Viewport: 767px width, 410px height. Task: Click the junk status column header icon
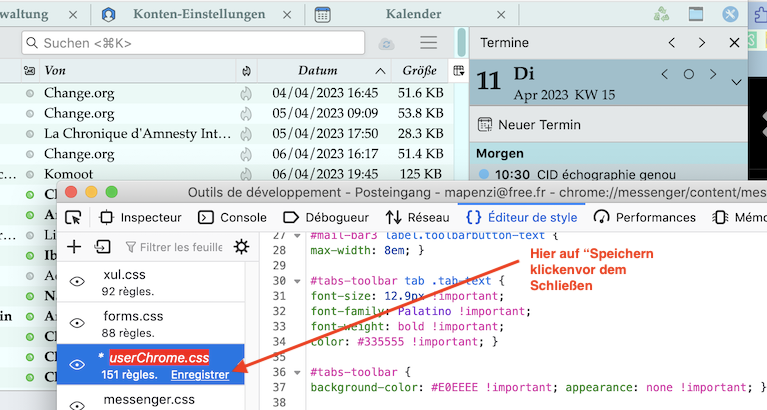coord(247,71)
